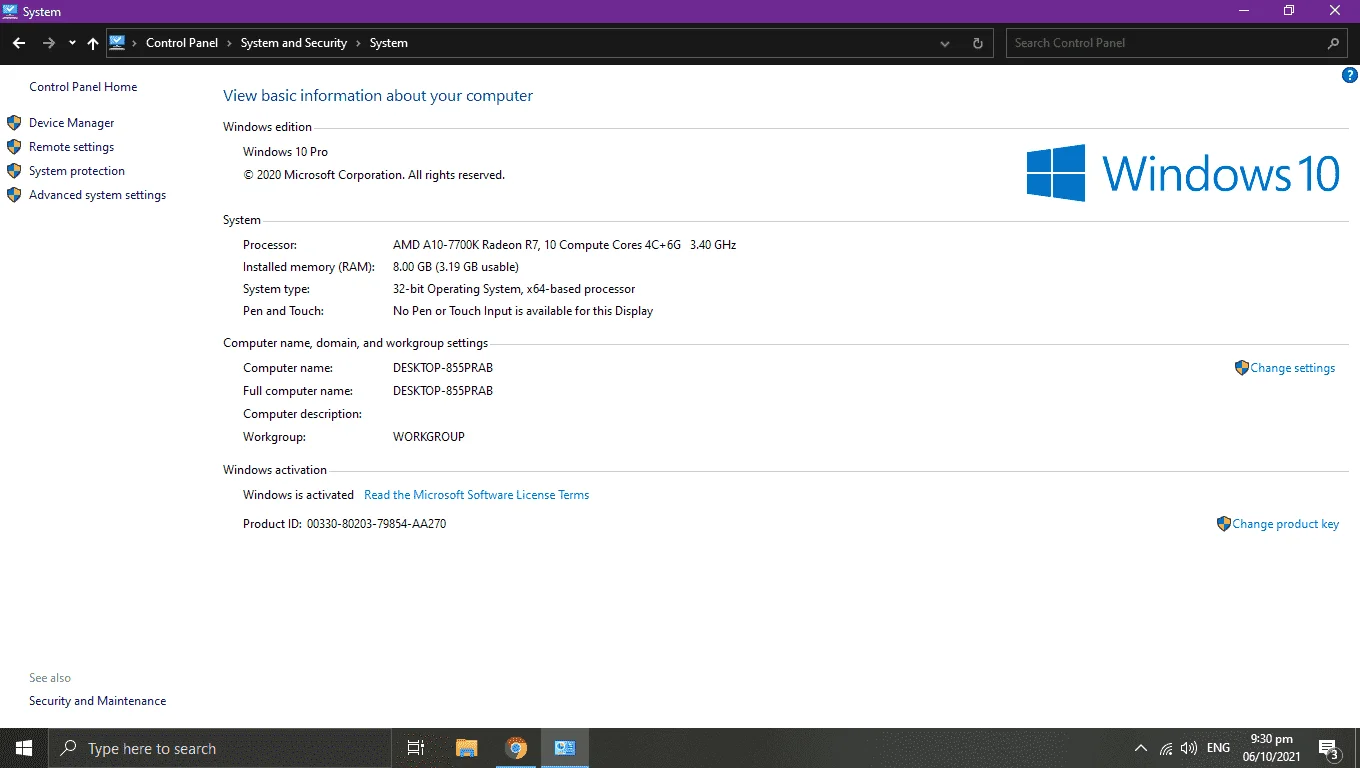The image size is (1360, 768).
Task: Open Control Panel Home
Action: tap(83, 87)
